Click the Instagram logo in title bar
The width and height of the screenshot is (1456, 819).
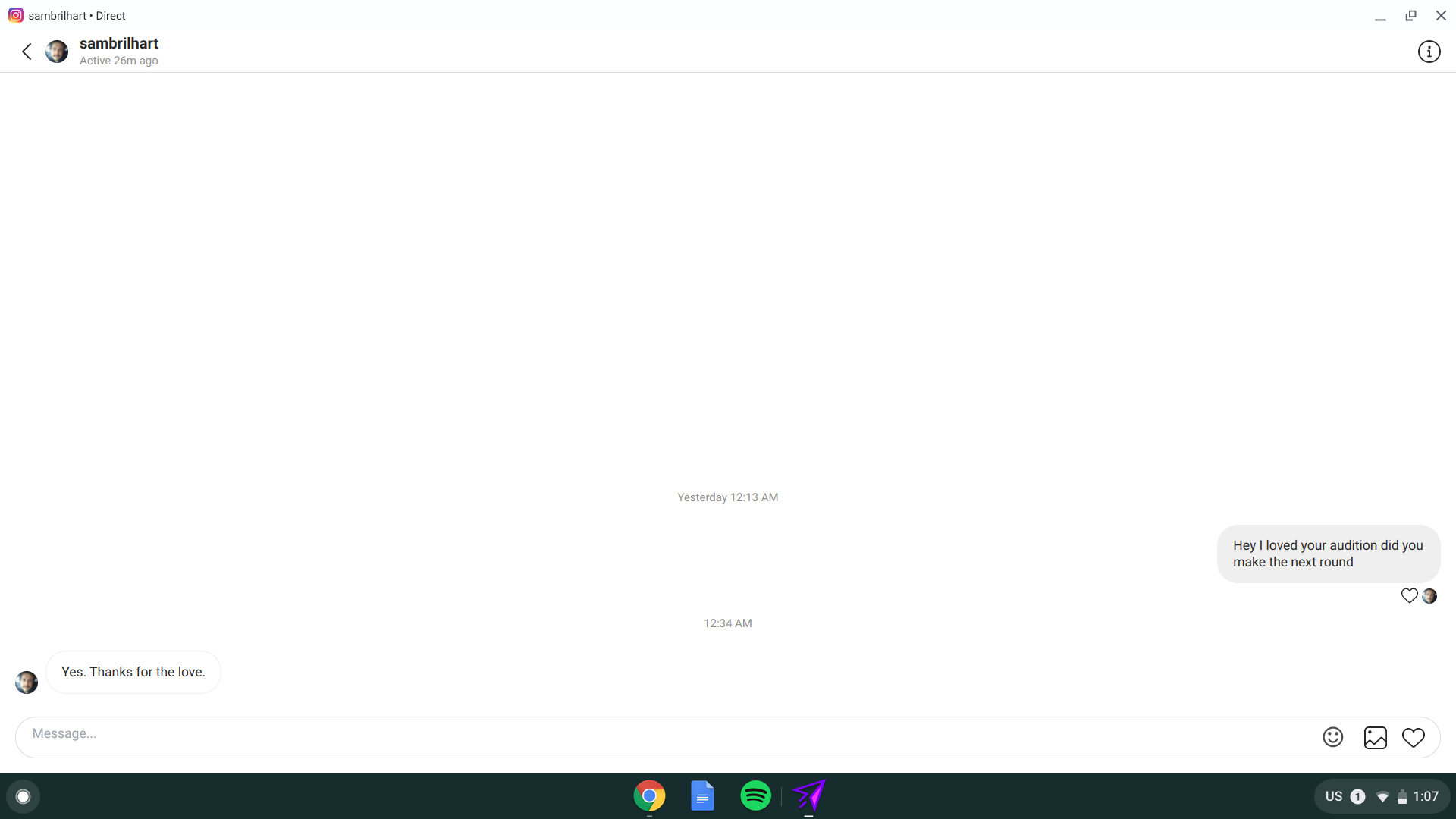click(16, 15)
